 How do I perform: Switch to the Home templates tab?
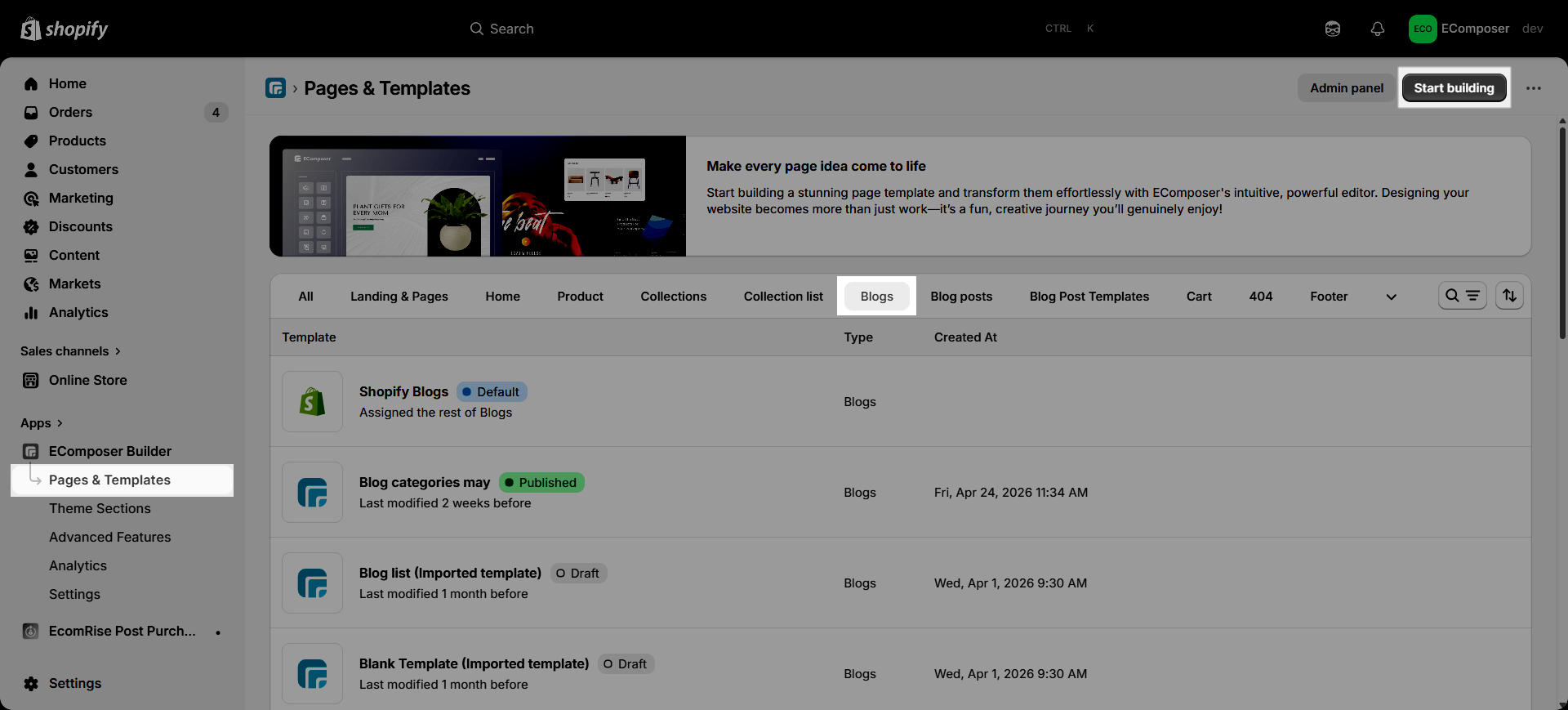tap(503, 297)
